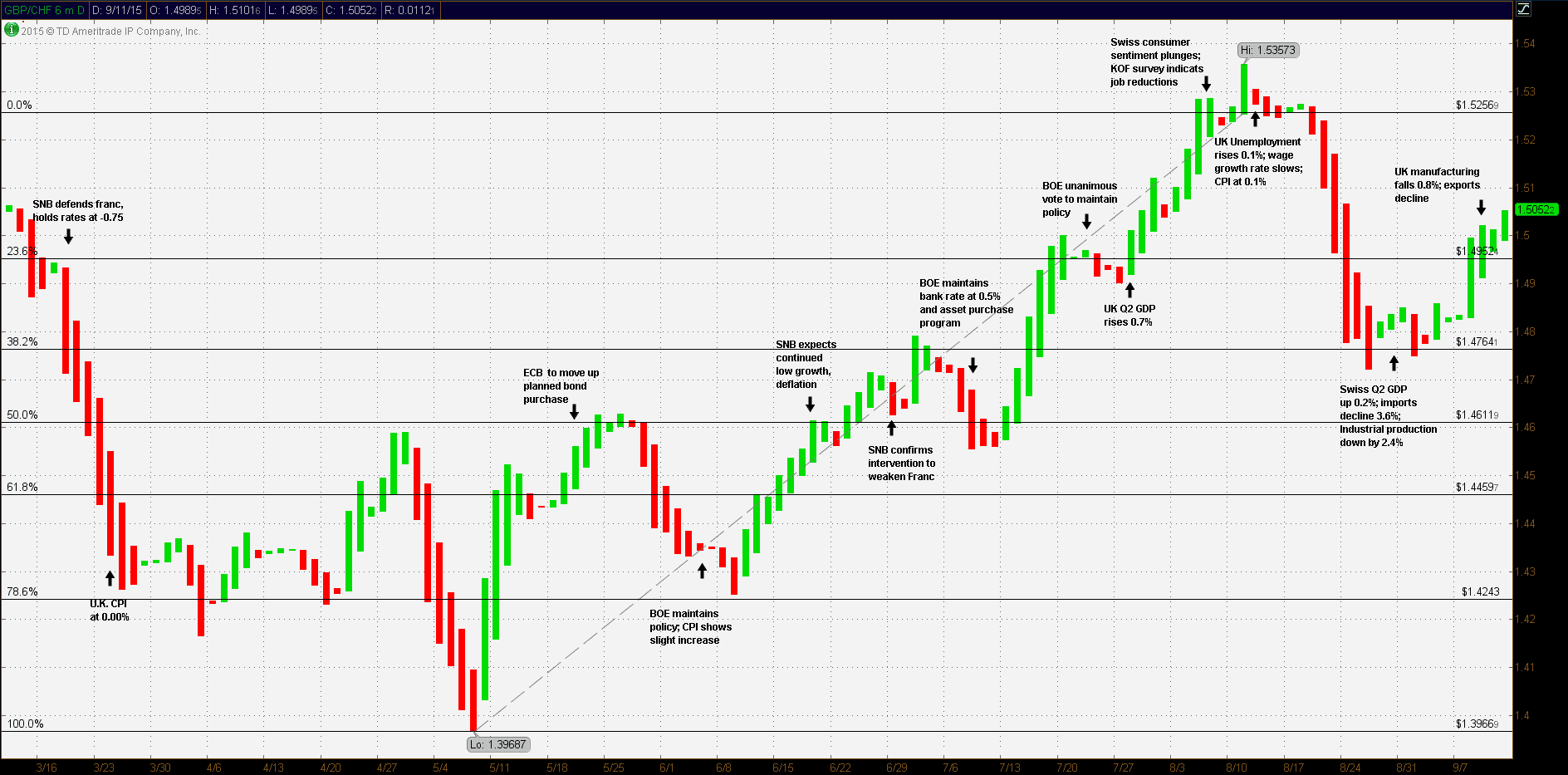Viewport: 1568px width, 775px height.
Task: Click the 5/18 date on time axis
Action: pos(557,768)
